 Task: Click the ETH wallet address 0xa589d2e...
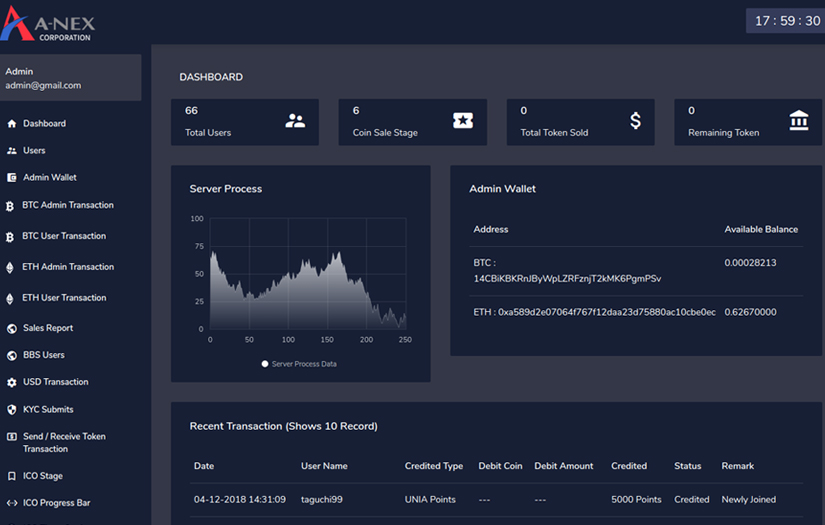(607, 312)
